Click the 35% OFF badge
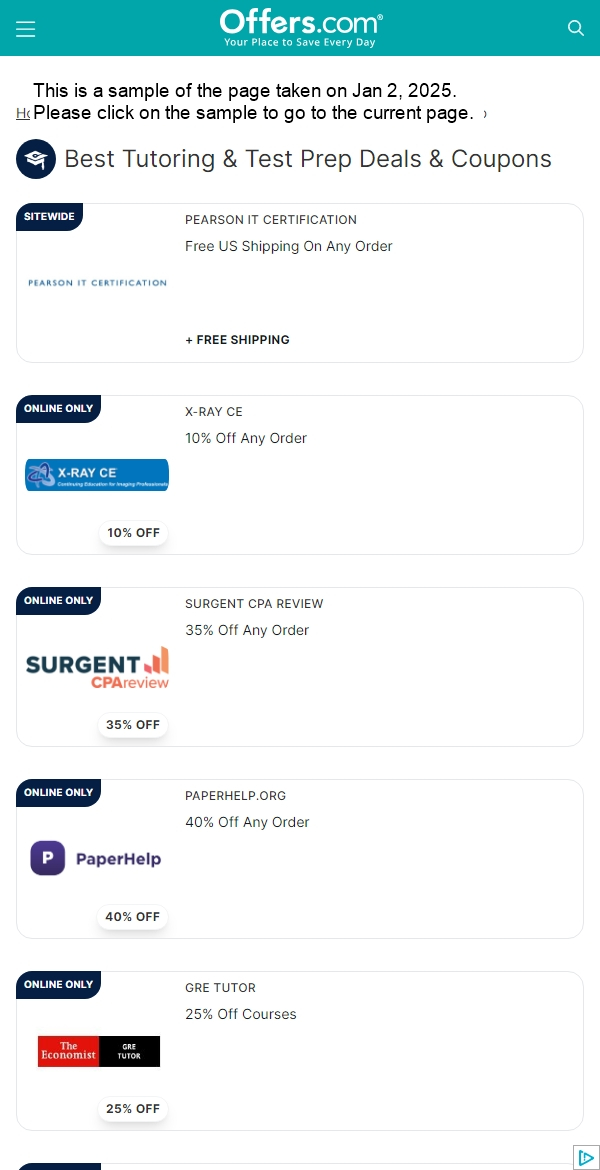Viewport: 600px width, 1170px height. (x=133, y=725)
